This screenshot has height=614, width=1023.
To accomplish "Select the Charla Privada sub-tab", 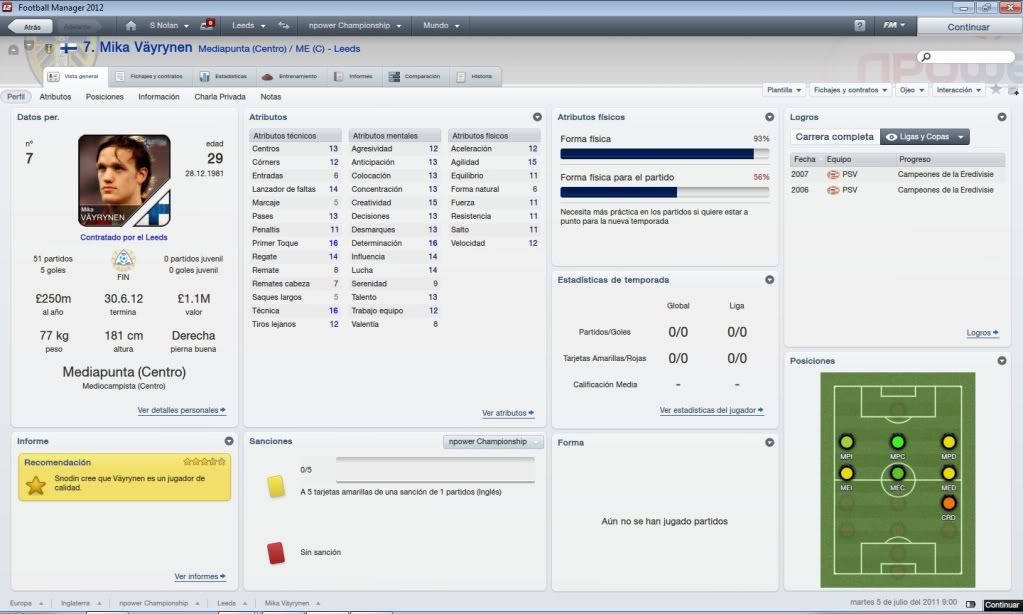I will click(x=220, y=97).
